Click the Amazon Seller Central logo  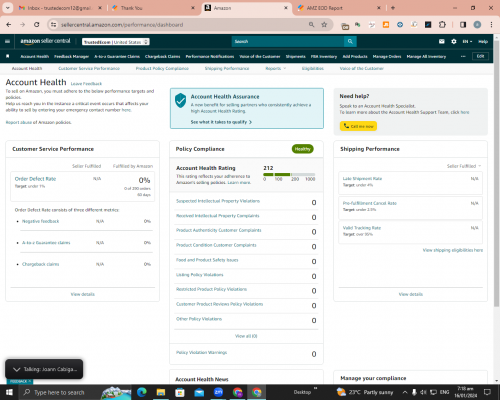tap(45, 41)
